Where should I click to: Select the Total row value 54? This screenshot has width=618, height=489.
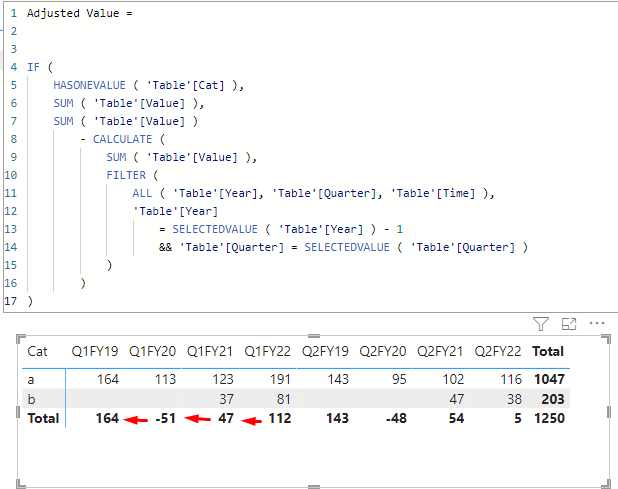pyautogui.click(x=456, y=418)
